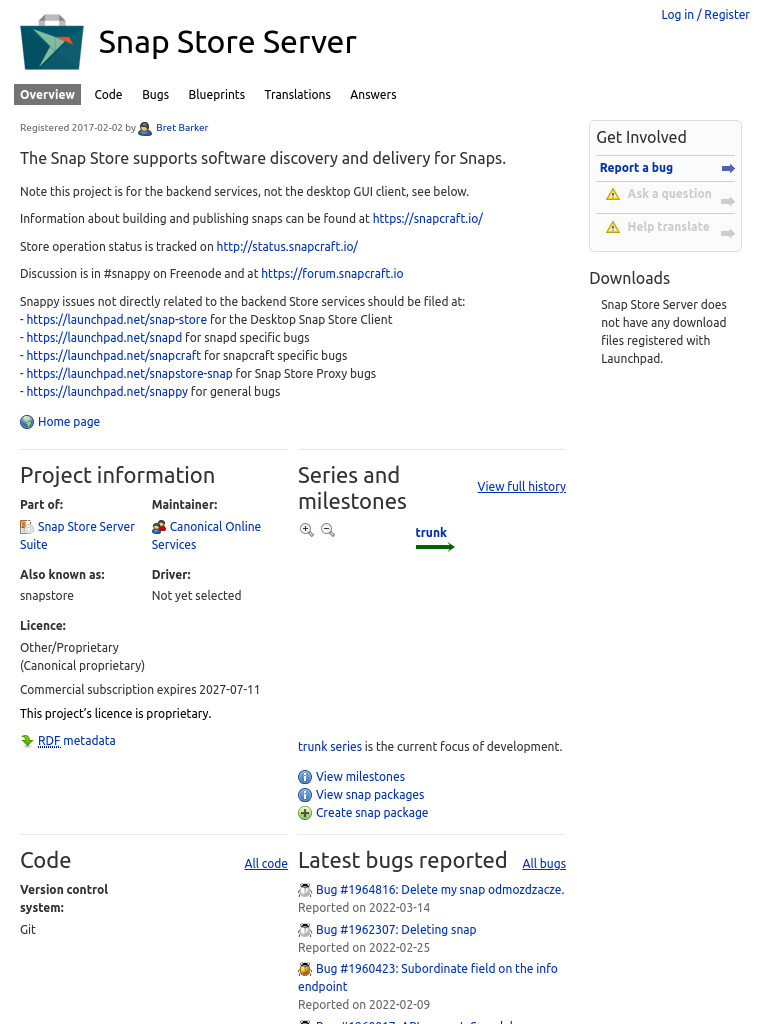Click Ask a question link

pos(669,194)
